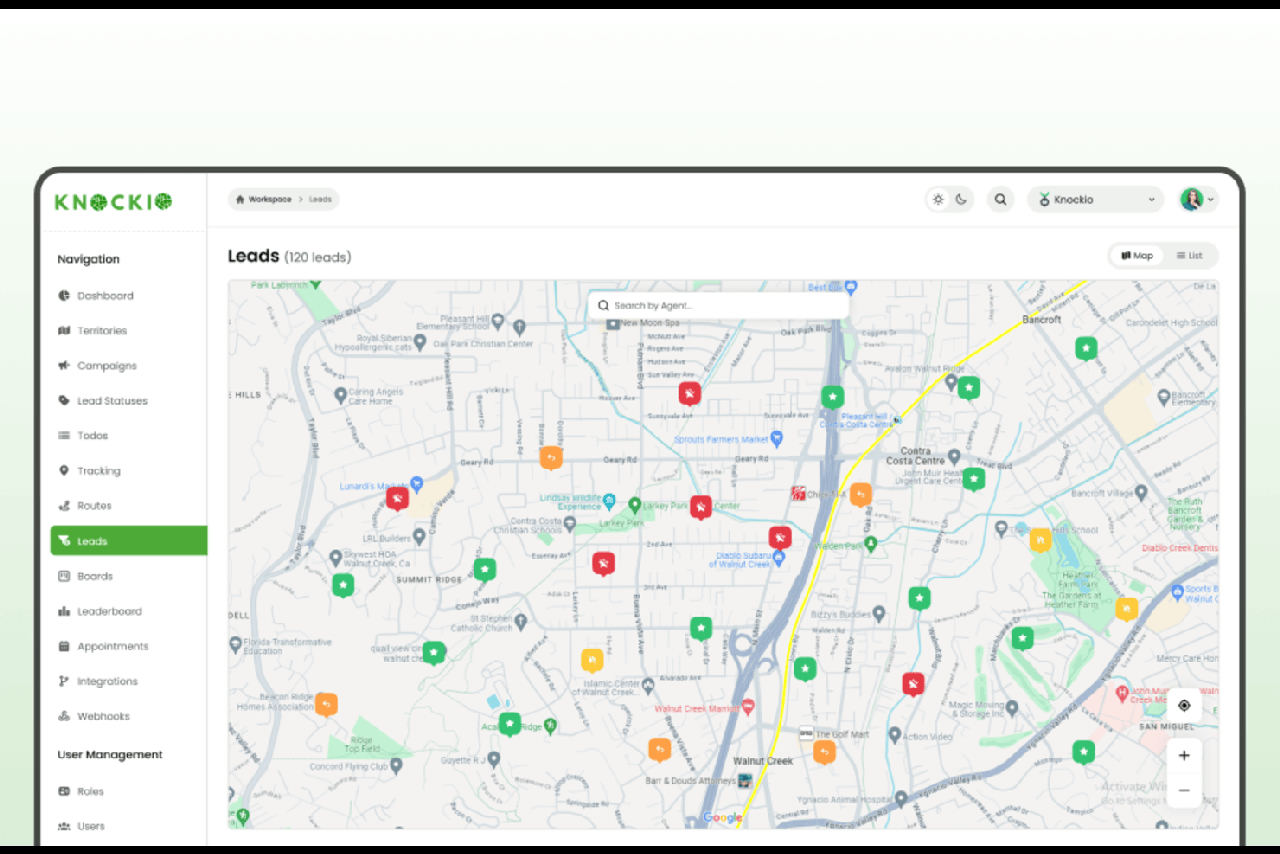Image resolution: width=1280 pixels, height=854 pixels.
Task: Switch to dark mode moon icon
Action: pos(961,199)
